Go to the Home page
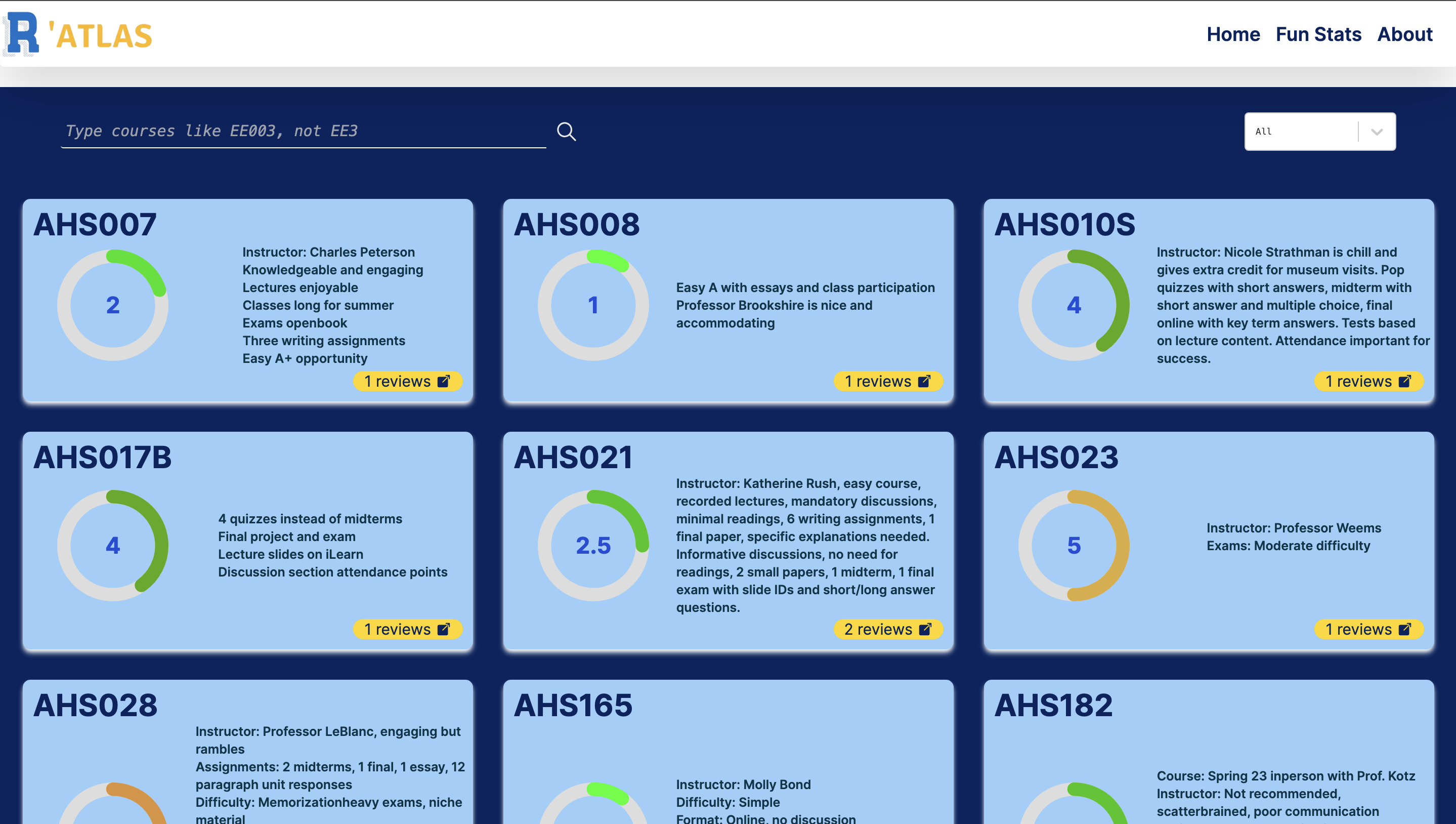Image resolution: width=1456 pixels, height=824 pixels. click(x=1233, y=34)
